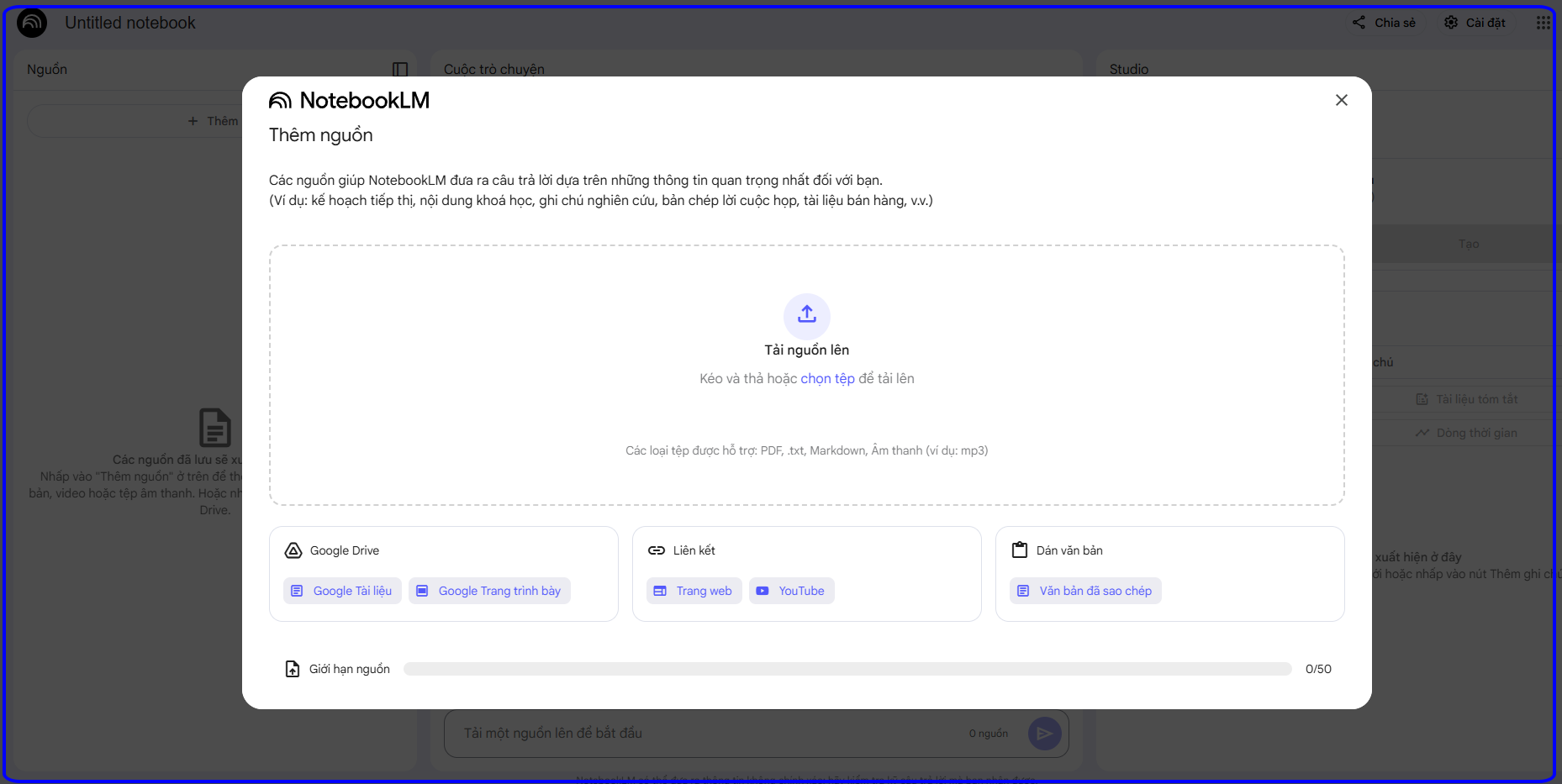Click the upload source arrow icon
Viewport: 1562px width, 784px height.
(806, 315)
